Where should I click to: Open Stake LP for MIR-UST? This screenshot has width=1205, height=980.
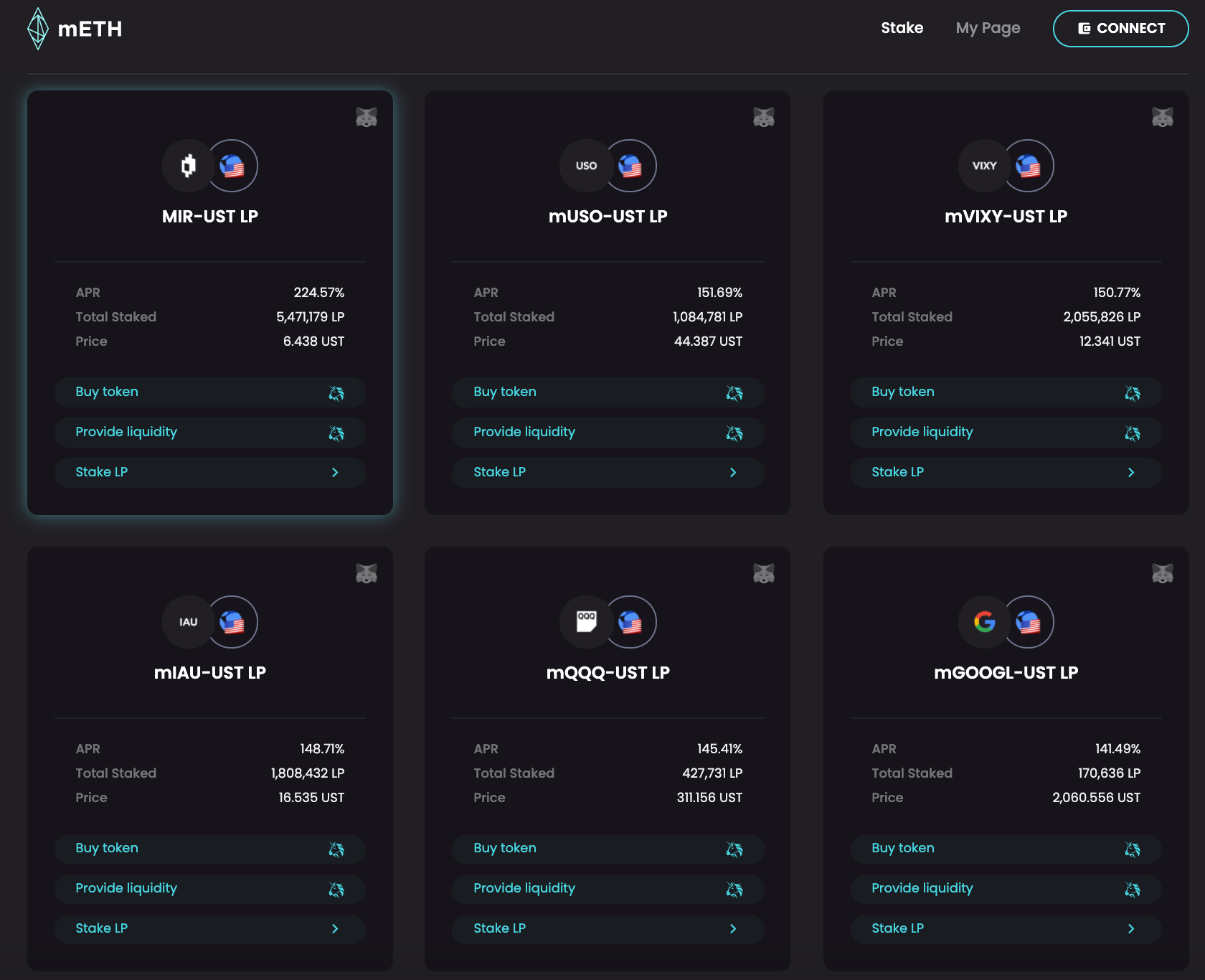210,473
